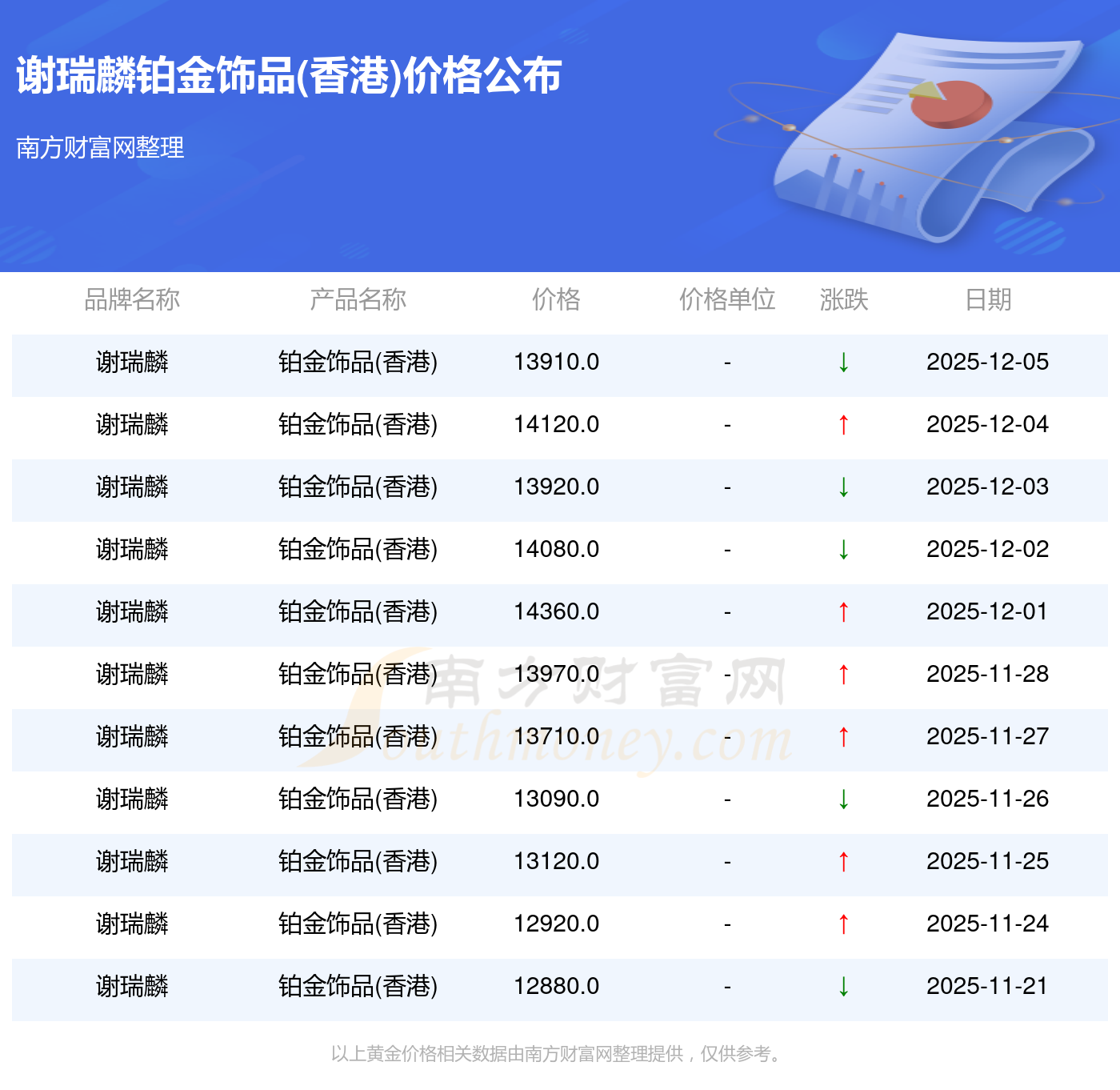Image resolution: width=1120 pixels, height=1090 pixels.
Task: Click the 南方财富网整理 subtitle text
Action: 100,147
